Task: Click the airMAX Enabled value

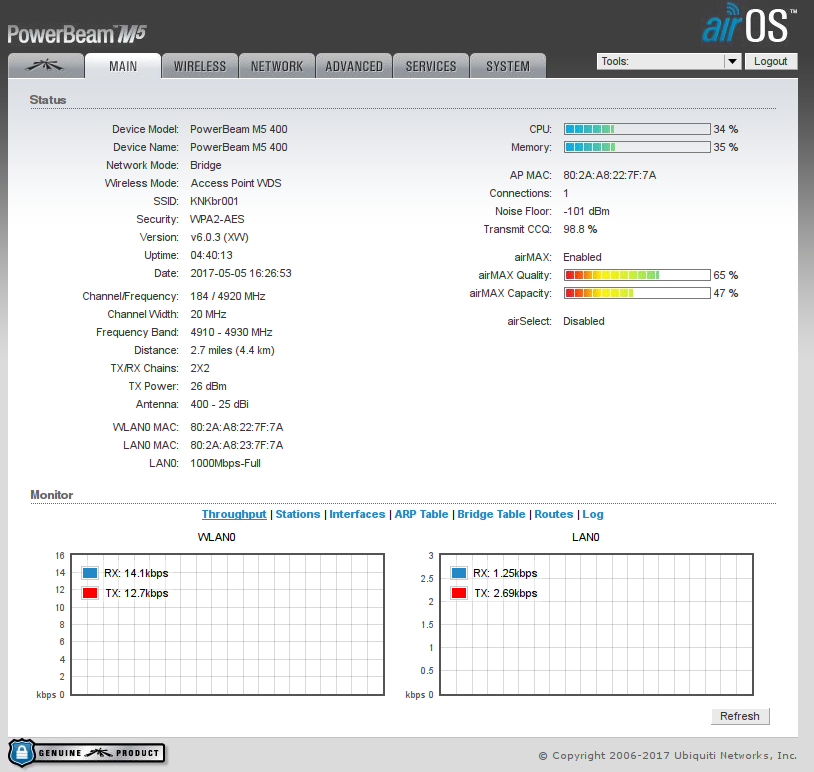Action: coord(582,257)
